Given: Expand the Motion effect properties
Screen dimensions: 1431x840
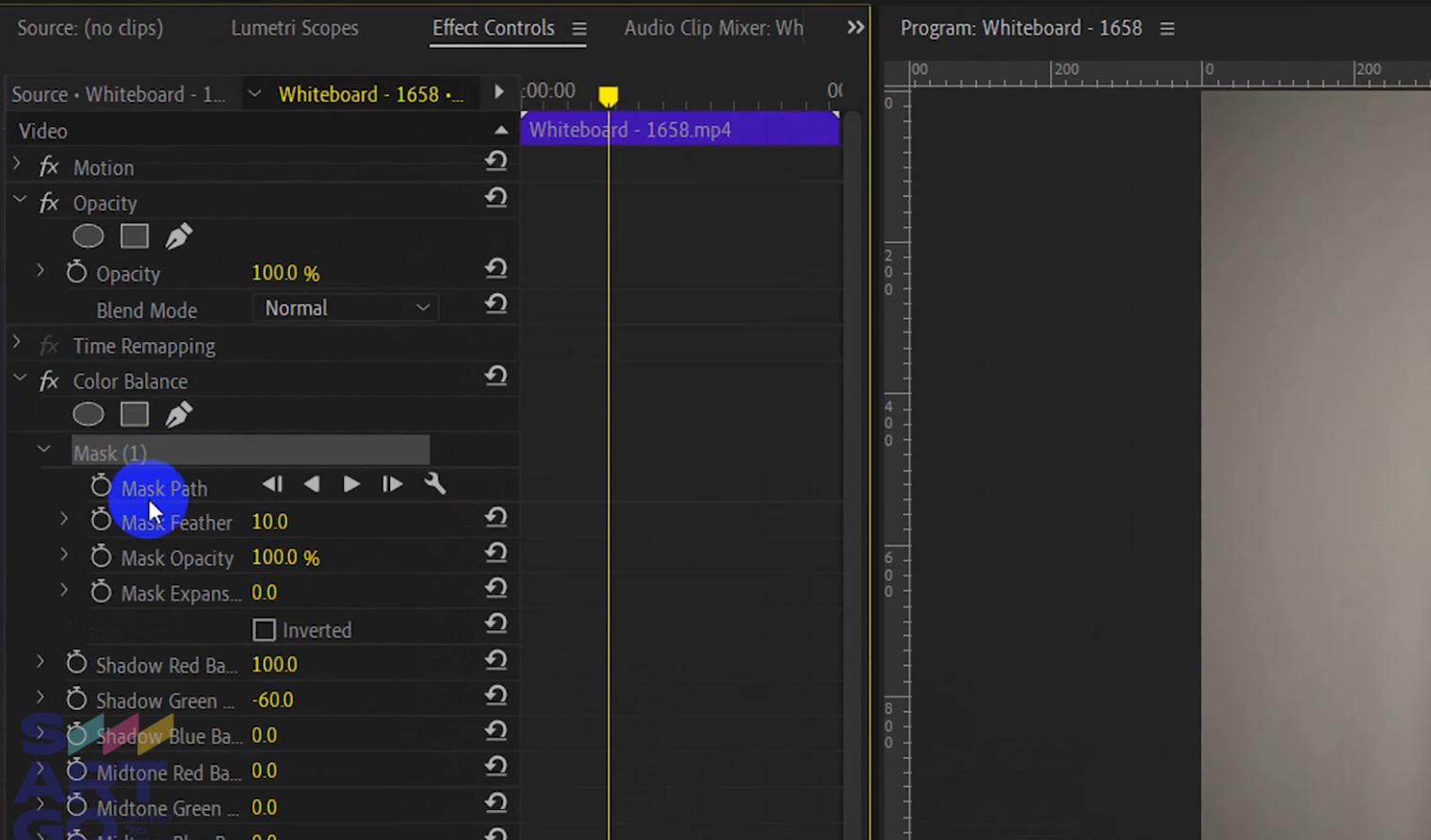Looking at the screenshot, I should pos(17,165).
